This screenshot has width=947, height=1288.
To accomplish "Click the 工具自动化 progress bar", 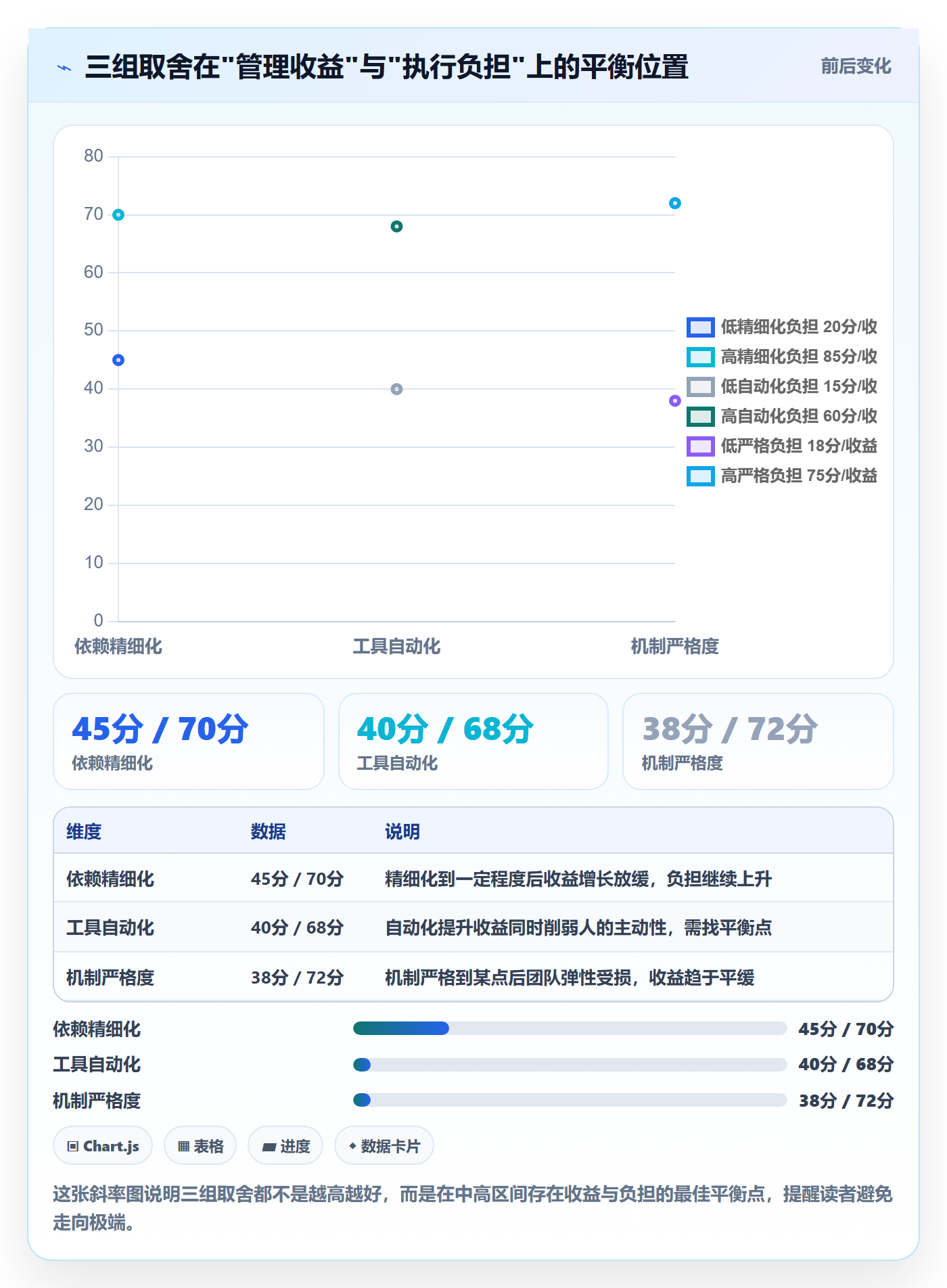I will (x=570, y=1065).
